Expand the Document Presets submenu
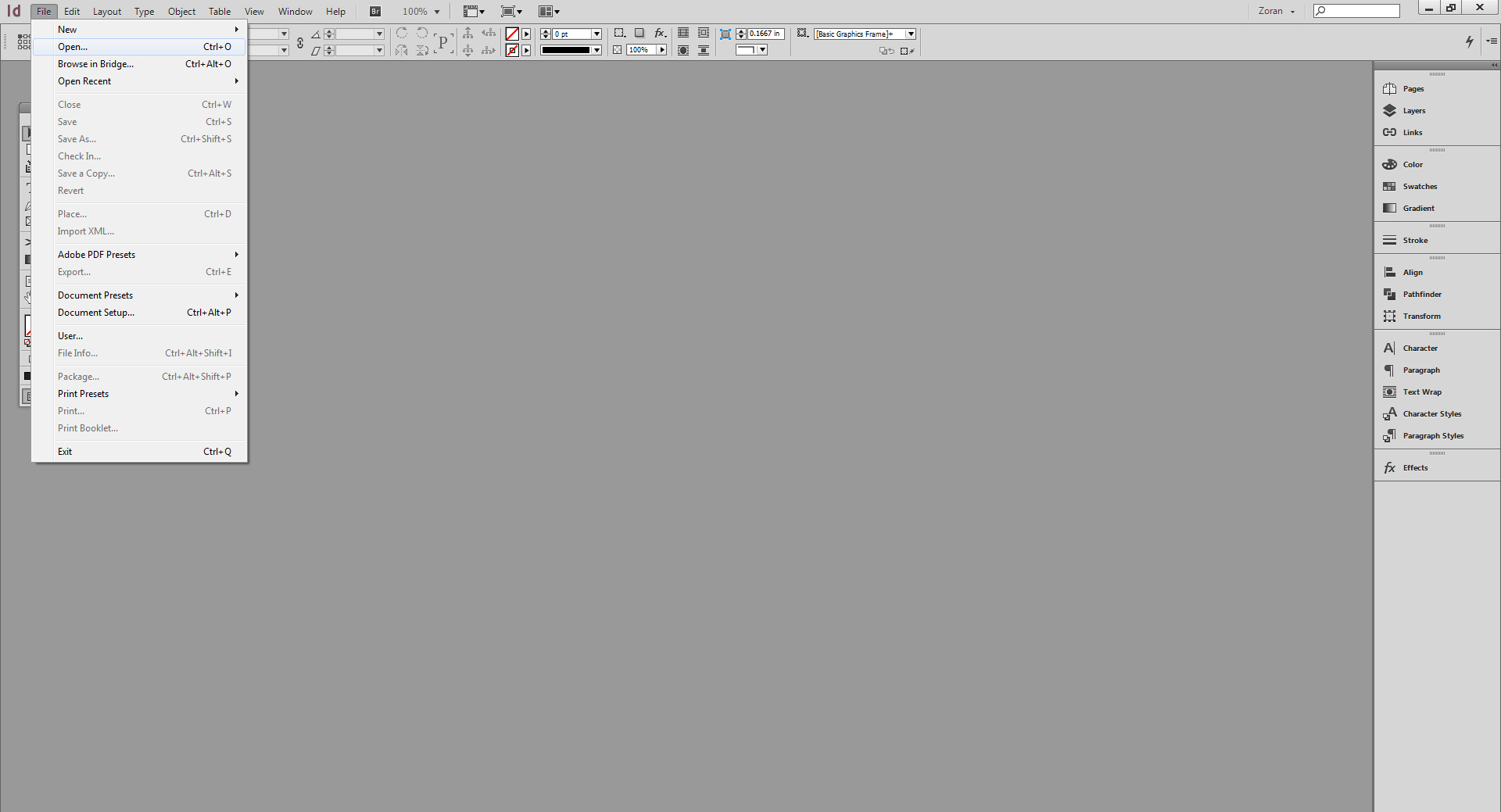Image resolution: width=1501 pixels, height=812 pixels. pos(139,295)
